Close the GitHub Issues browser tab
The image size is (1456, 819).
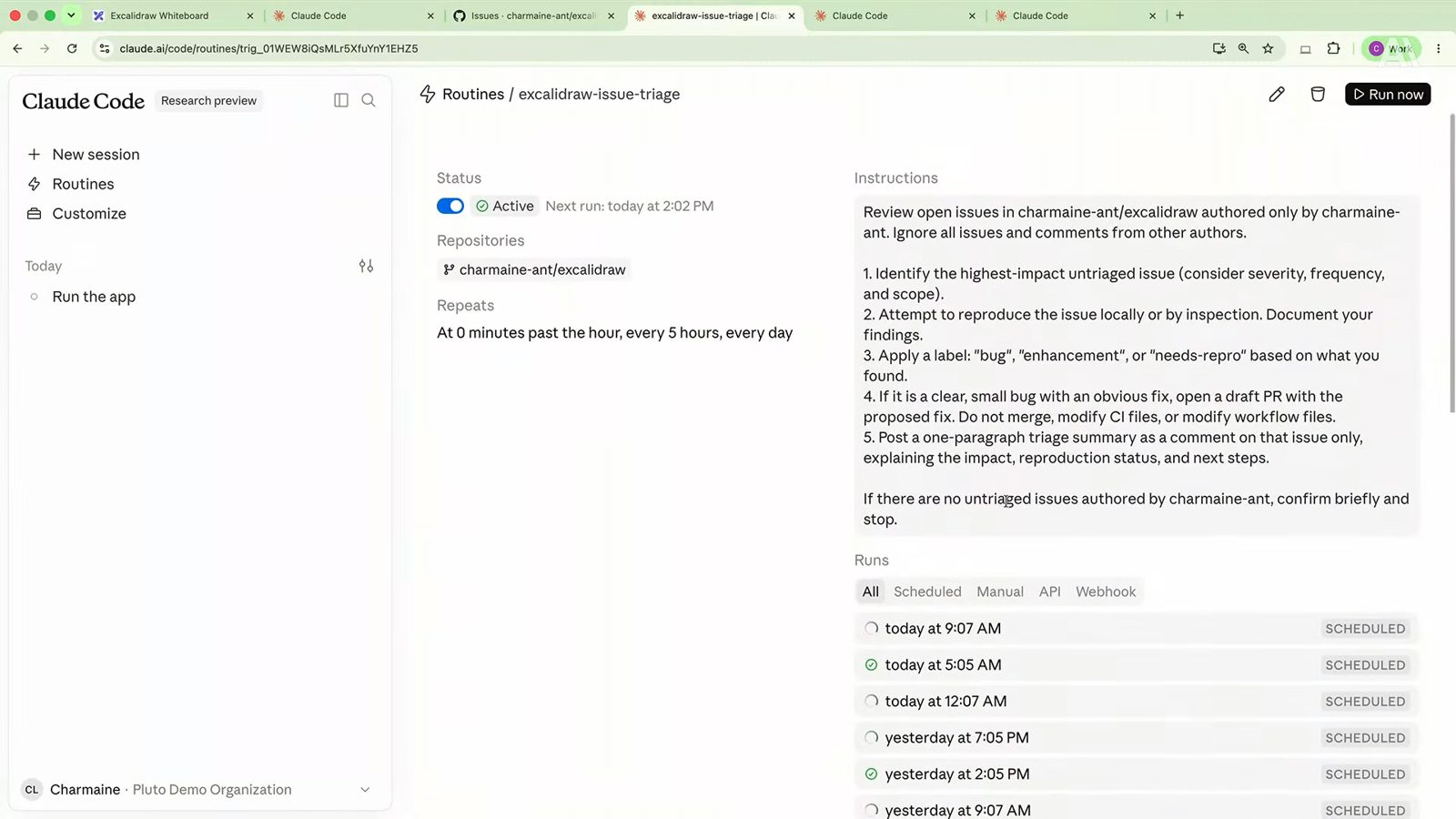(x=611, y=15)
